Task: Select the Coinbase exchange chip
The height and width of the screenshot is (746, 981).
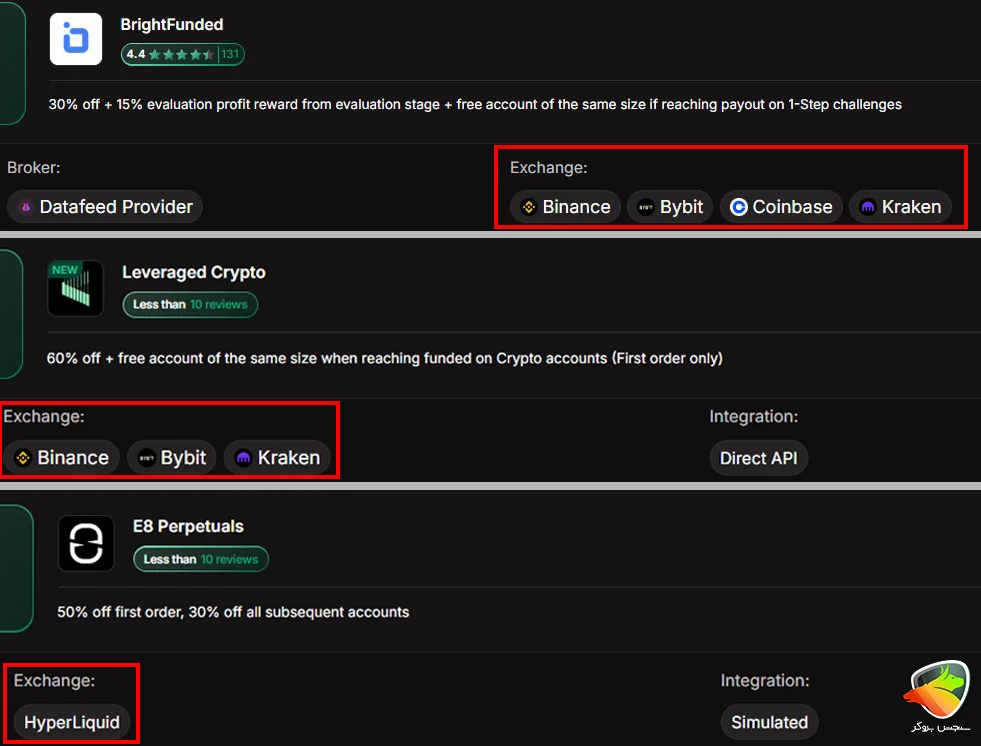Action: point(781,207)
